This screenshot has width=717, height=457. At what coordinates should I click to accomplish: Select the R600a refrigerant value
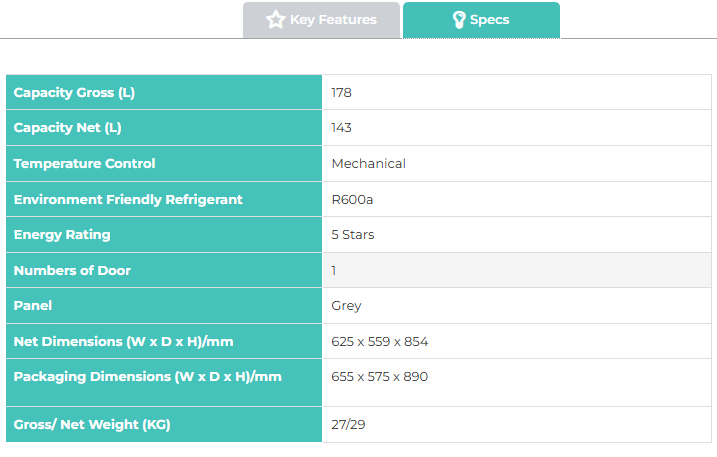[x=351, y=199]
